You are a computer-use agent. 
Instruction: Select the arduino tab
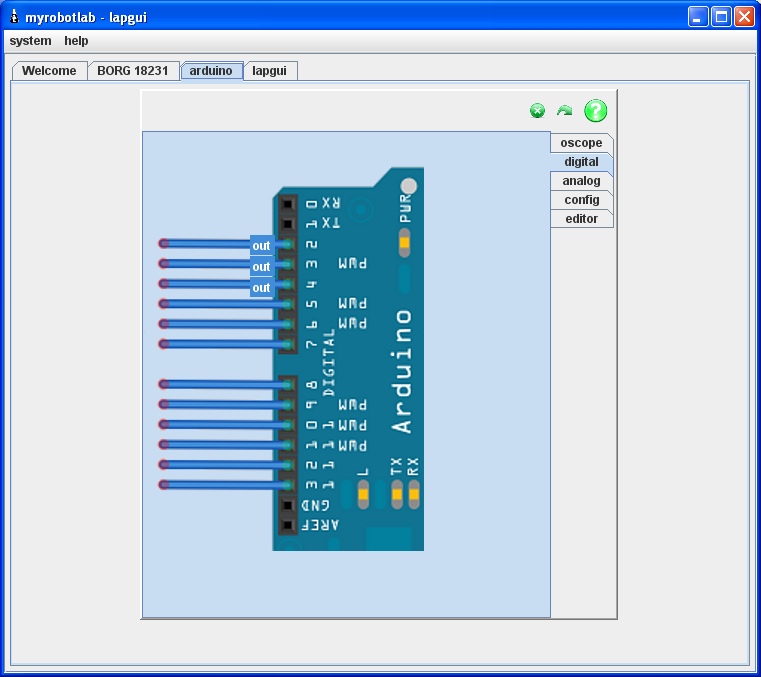click(211, 71)
